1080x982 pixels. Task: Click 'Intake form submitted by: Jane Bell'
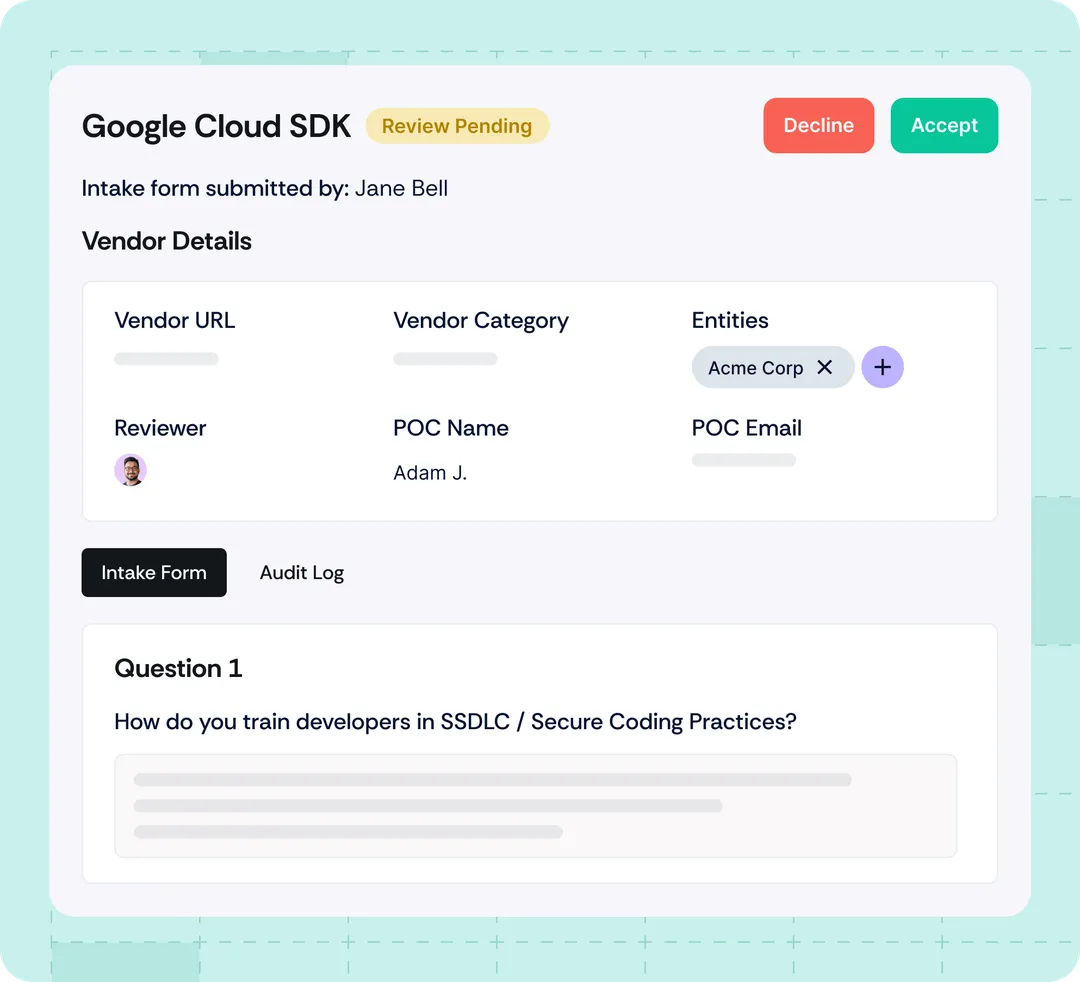[x=264, y=188]
